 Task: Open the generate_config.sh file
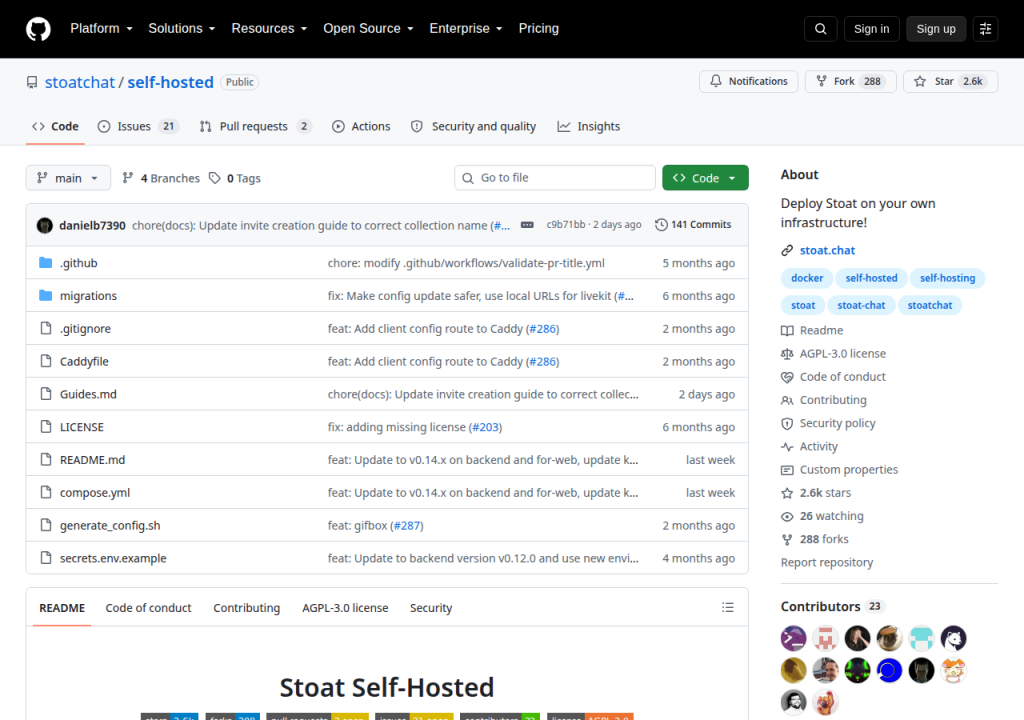110,525
